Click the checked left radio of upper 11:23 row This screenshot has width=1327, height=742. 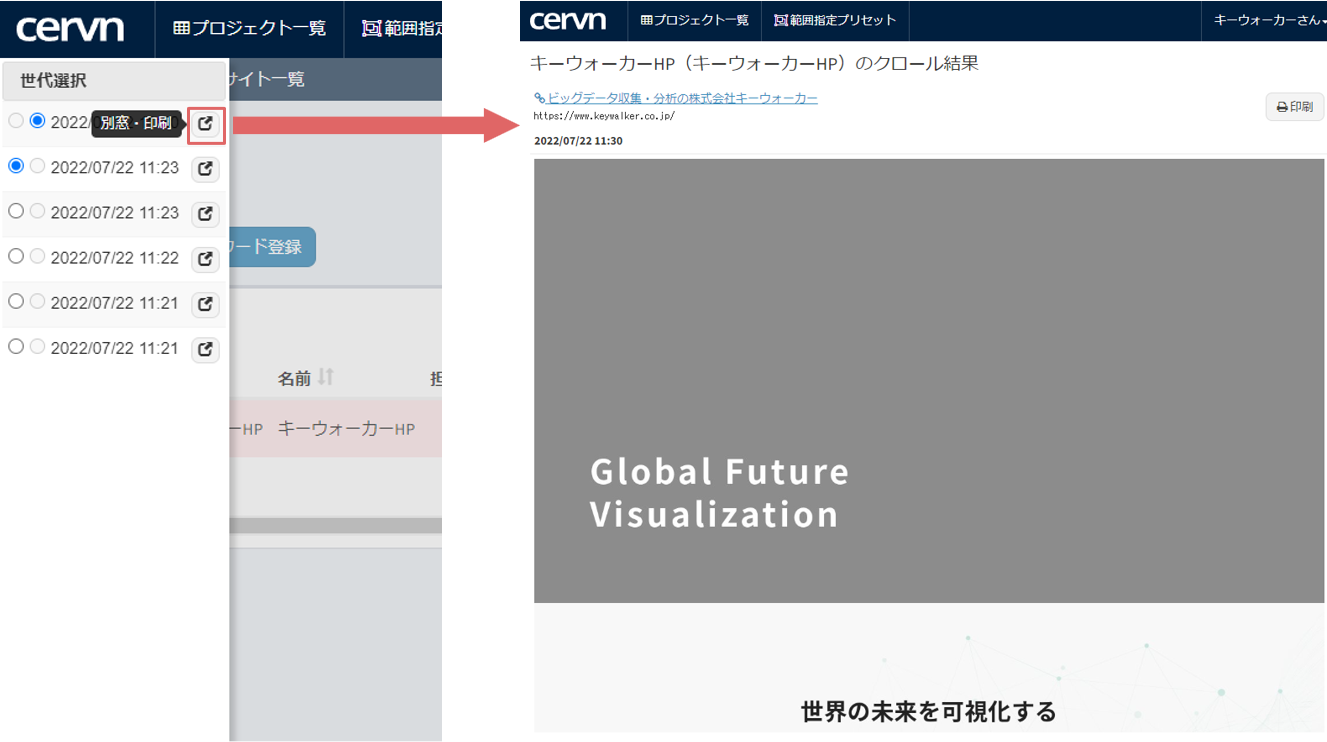16,166
